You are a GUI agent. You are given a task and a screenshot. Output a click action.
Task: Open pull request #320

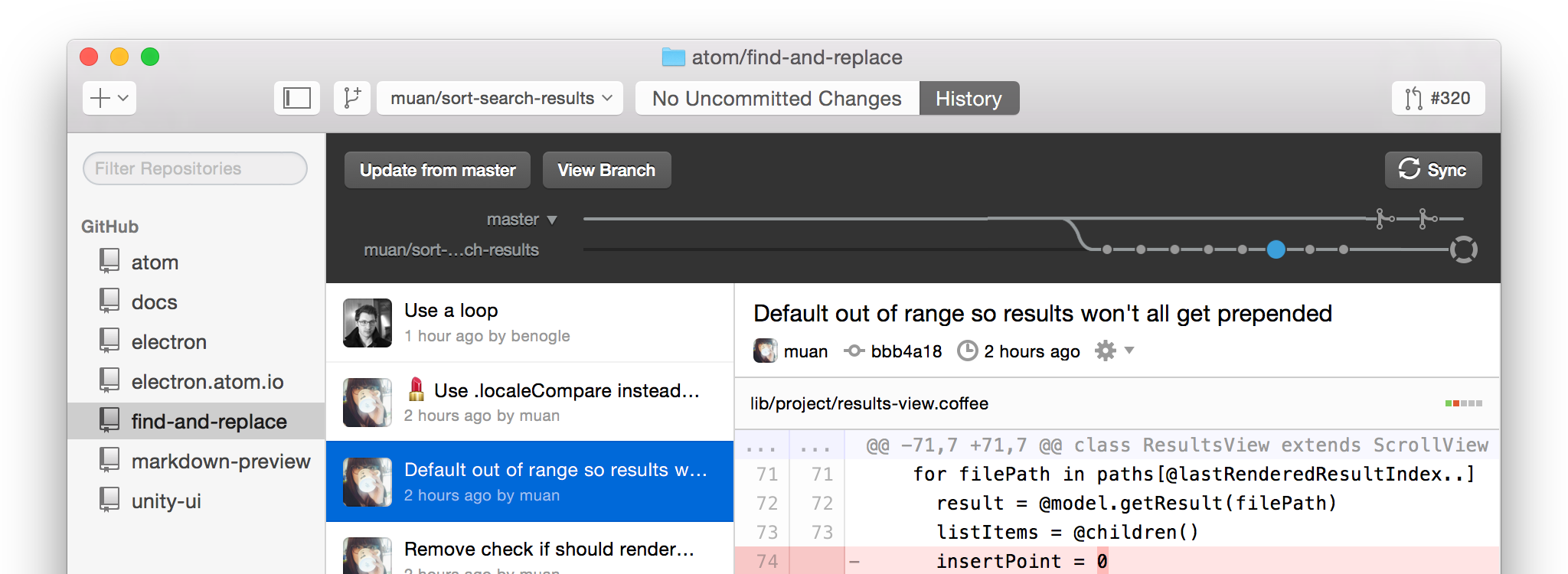(x=1438, y=98)
